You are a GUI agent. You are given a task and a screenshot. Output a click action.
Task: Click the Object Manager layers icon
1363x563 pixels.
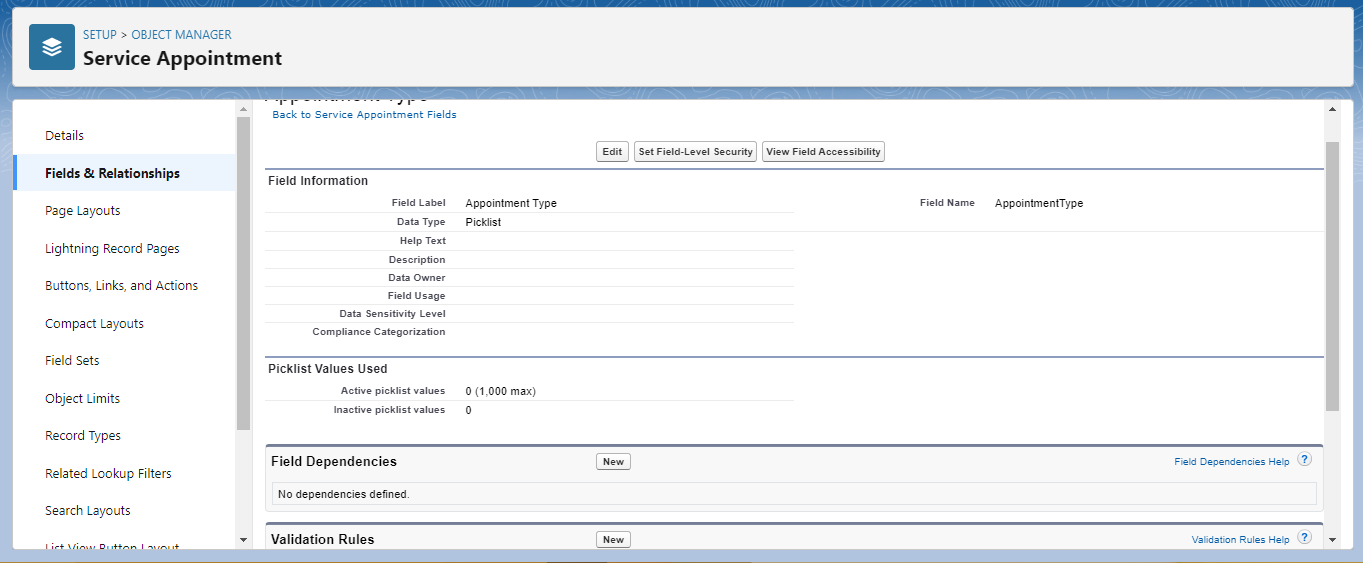point(52,47)
